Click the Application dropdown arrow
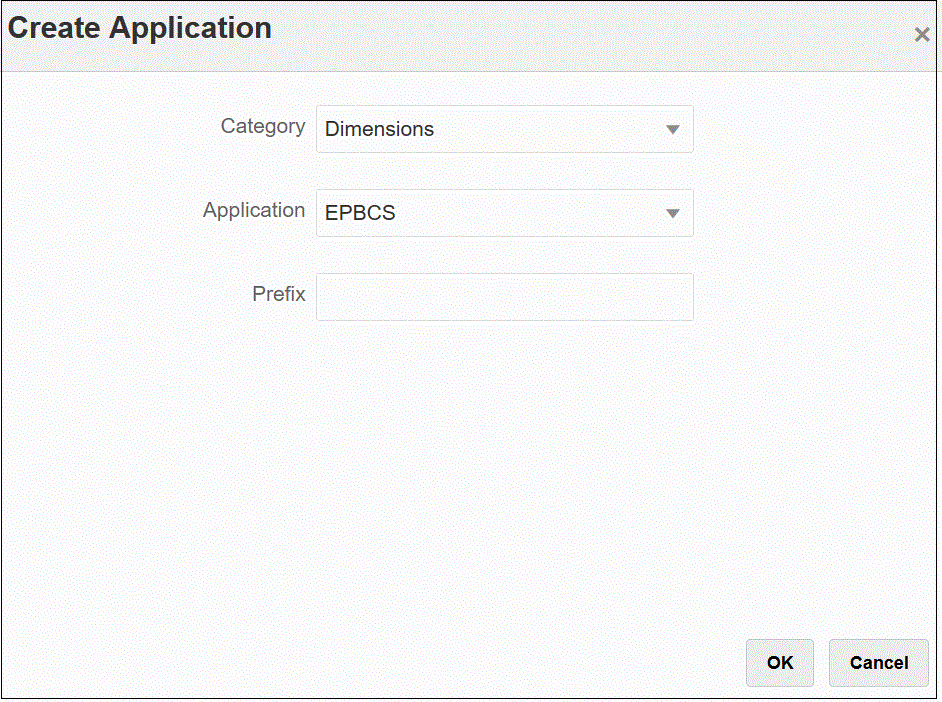This screenshot has width=942, height=702. coord(673,214)
